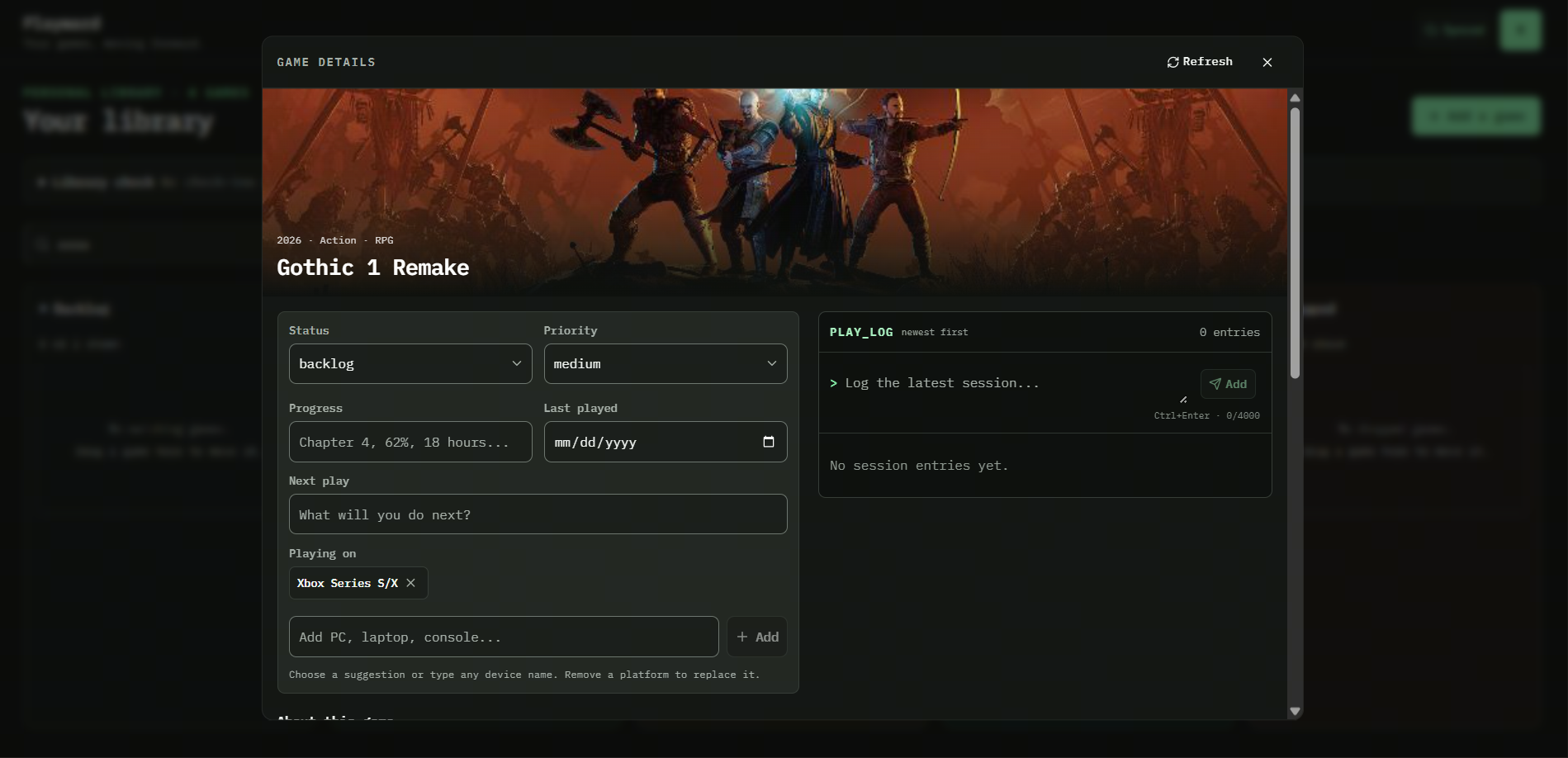Click the '2026 · Action · RPG' metadata line
Viewport: 1568px width, 758px height.
(x=334, y=240)
